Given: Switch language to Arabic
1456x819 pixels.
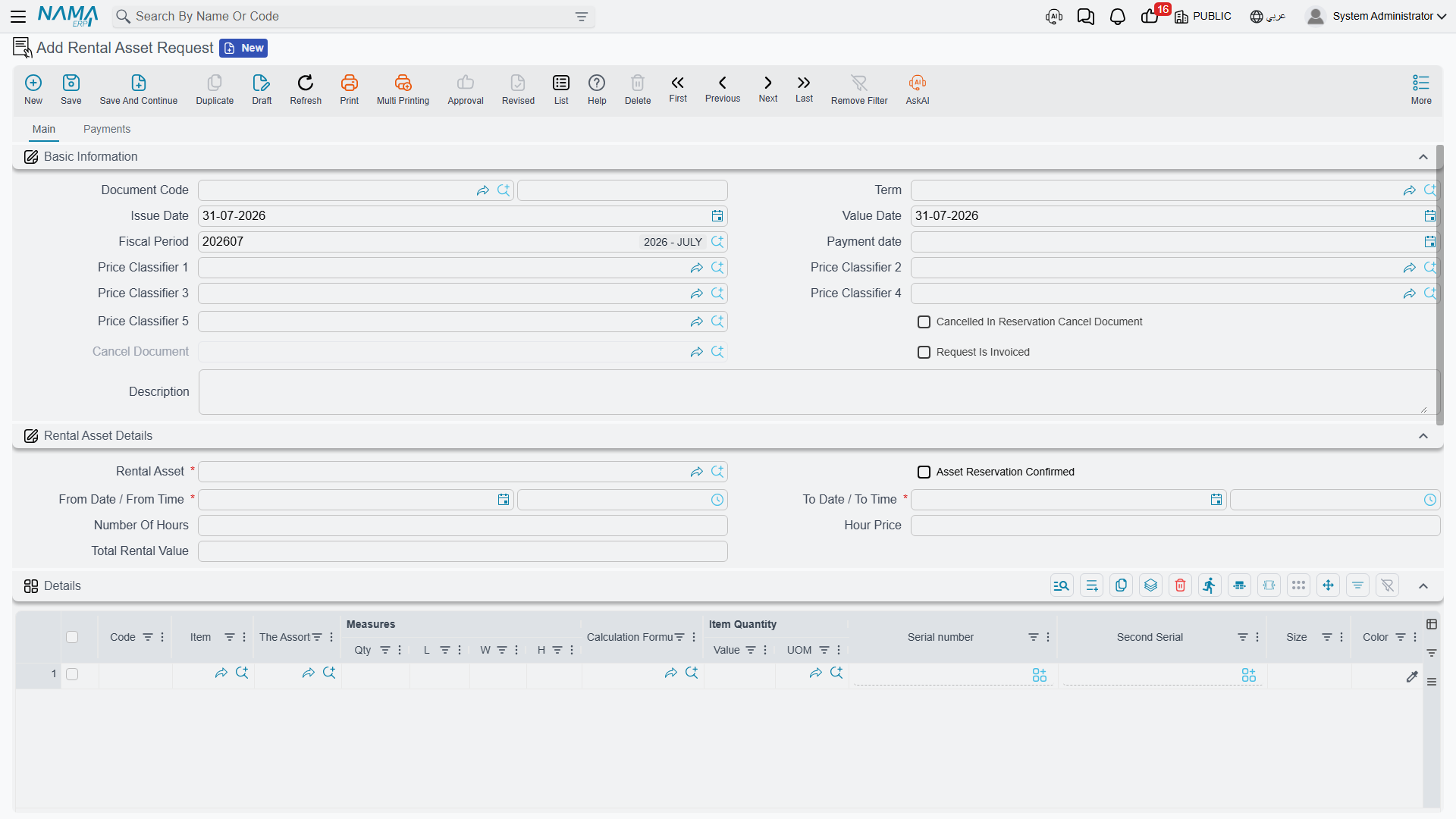Looking at the screenshot, I should 1268,17.
